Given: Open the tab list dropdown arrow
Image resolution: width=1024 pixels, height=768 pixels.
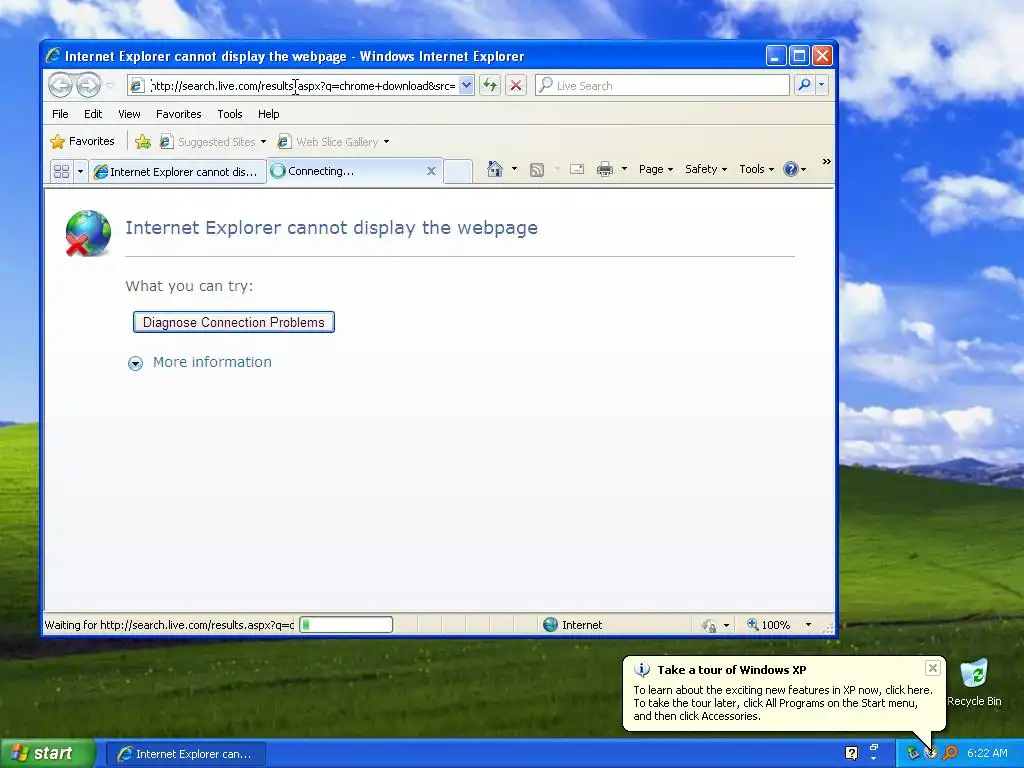Looking at the screenshot, I should 80,171.
